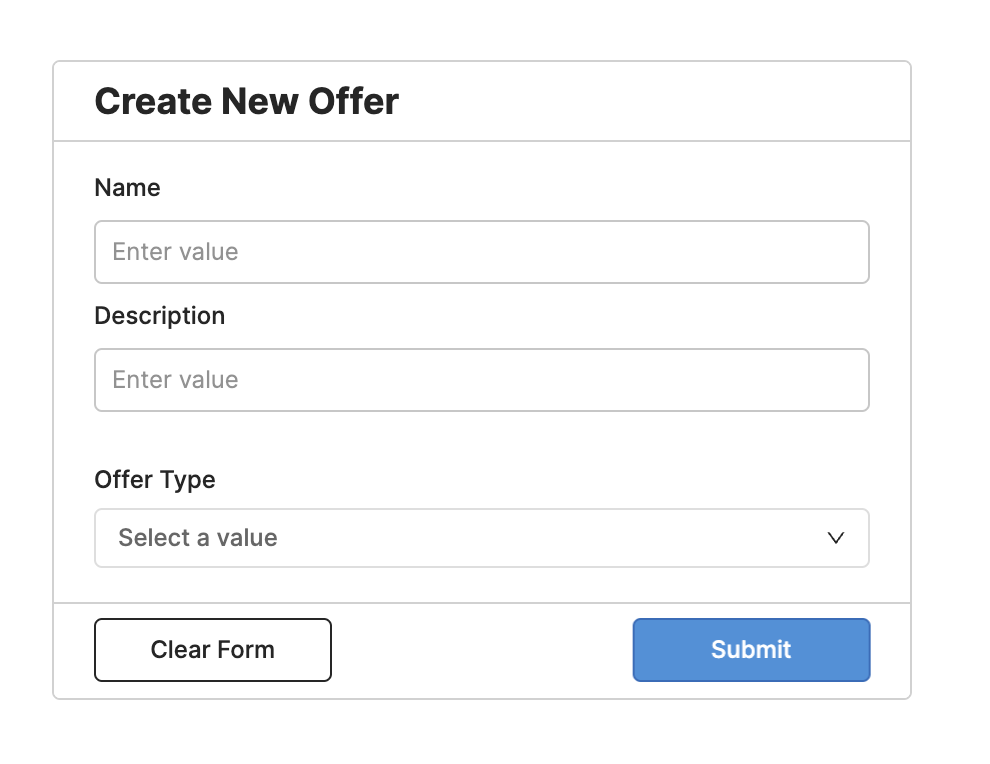Open the 'Select a value' combo box
Screen dimensions: 990x764
[x=480, y=538]
